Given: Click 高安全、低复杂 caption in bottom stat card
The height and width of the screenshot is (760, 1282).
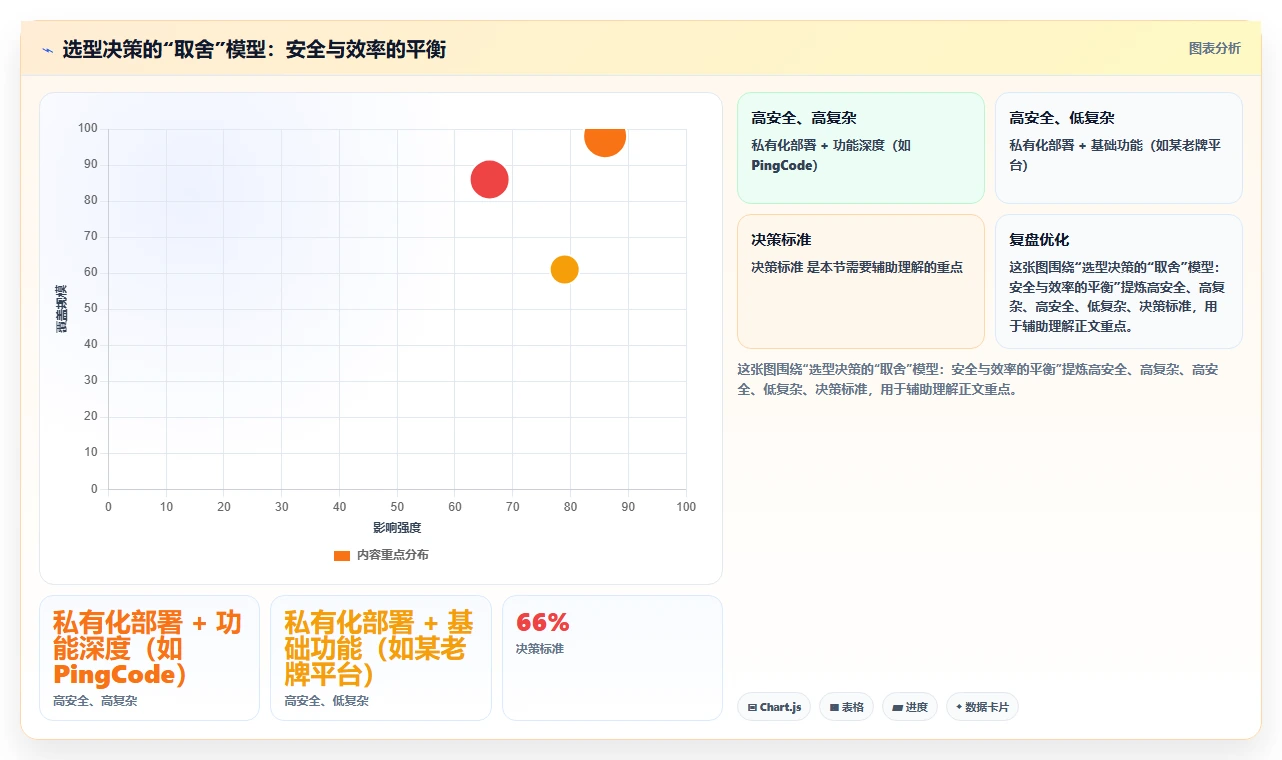Looking at the screenshot, I should (x=326, y=701).
